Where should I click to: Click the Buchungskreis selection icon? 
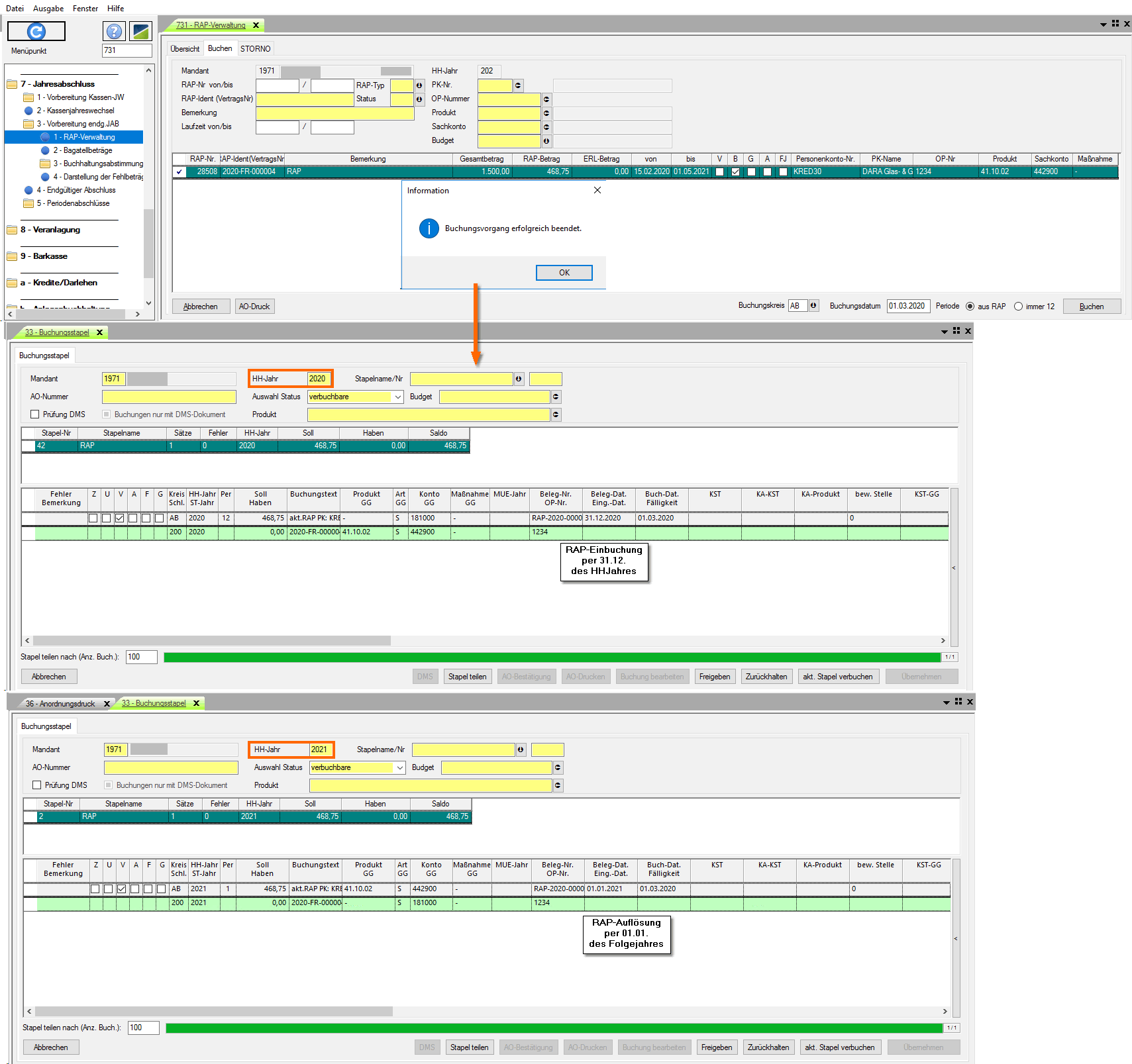click(x=813, y=306)
